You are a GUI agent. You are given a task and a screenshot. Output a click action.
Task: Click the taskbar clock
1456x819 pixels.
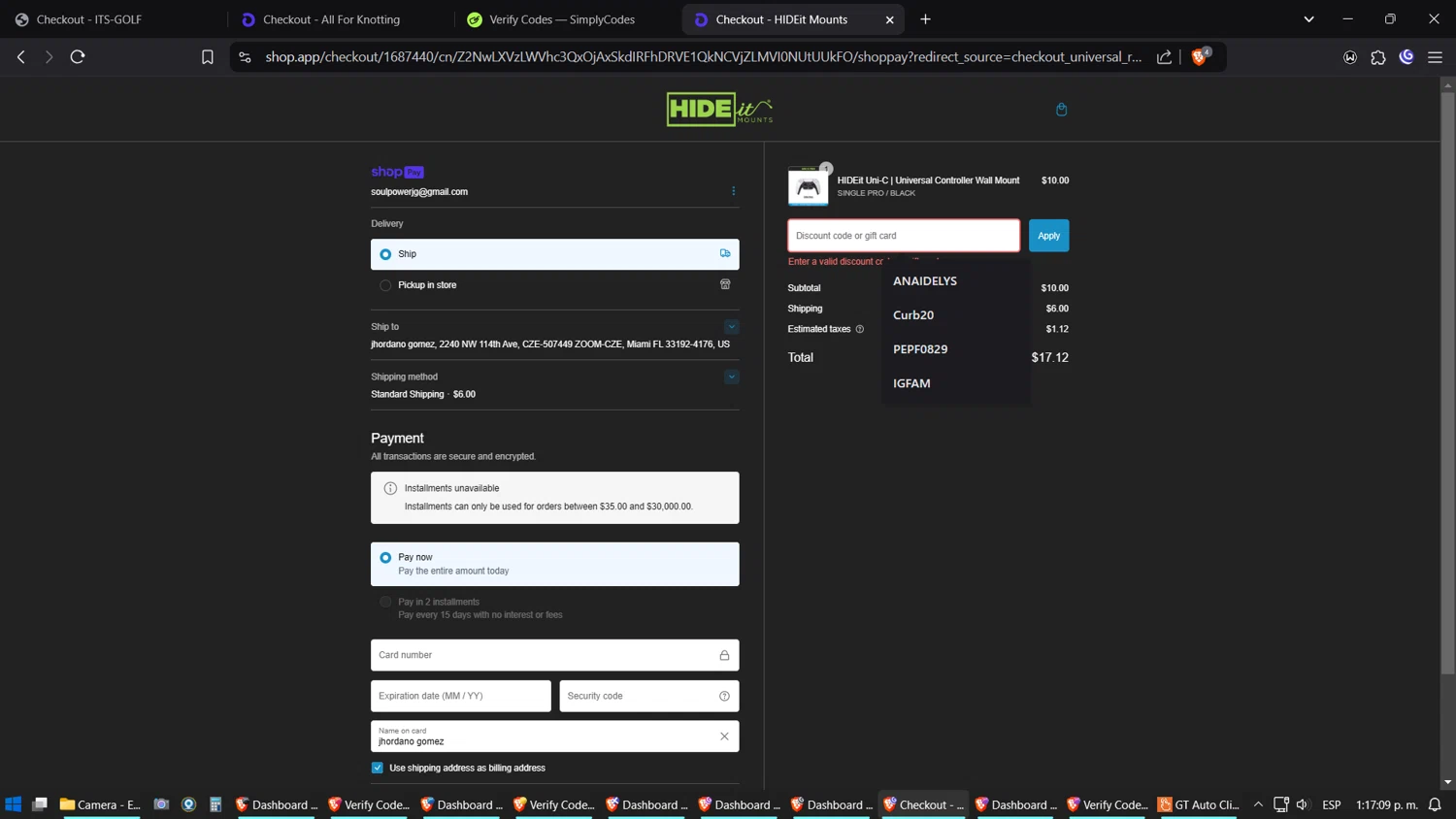1386,804
